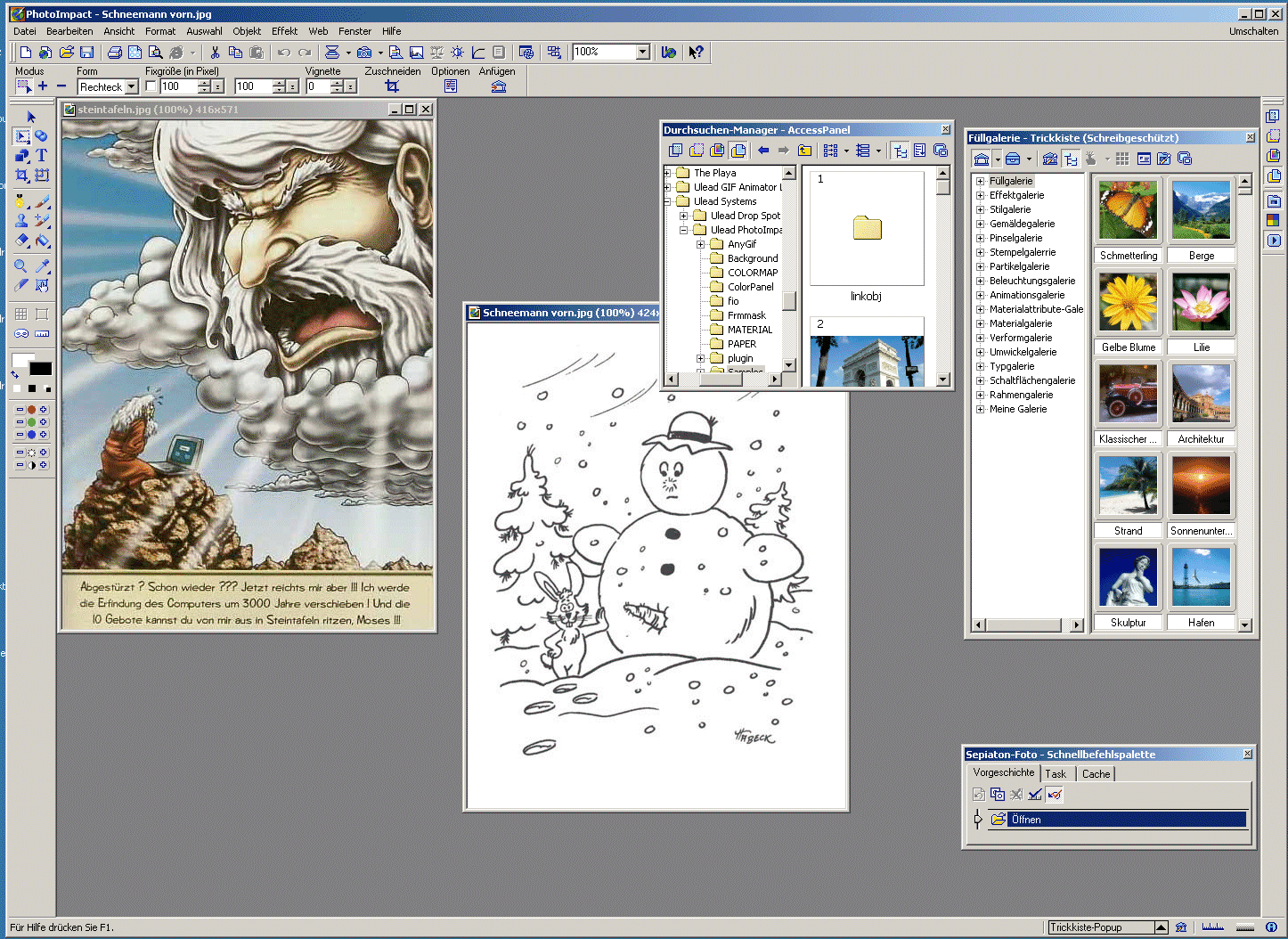Open the Bearbeiten menu
The image size is (1288, 939).
pyautogui.click(x=69, y=31)
